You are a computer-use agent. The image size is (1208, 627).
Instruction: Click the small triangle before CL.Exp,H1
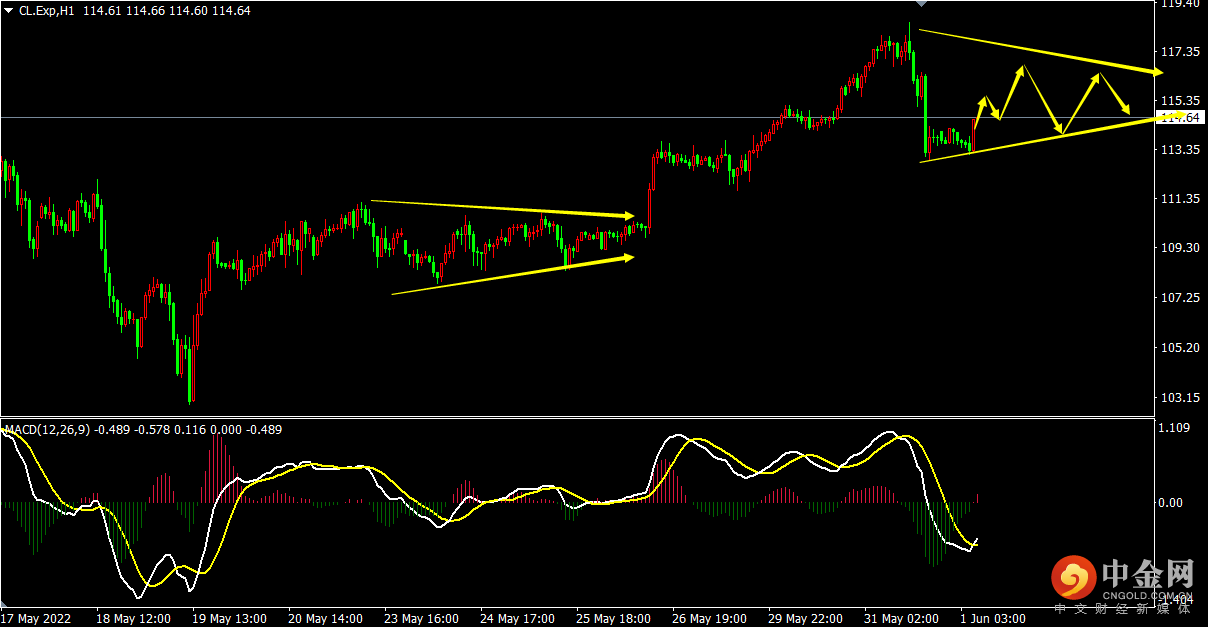(x=9, y=10)
